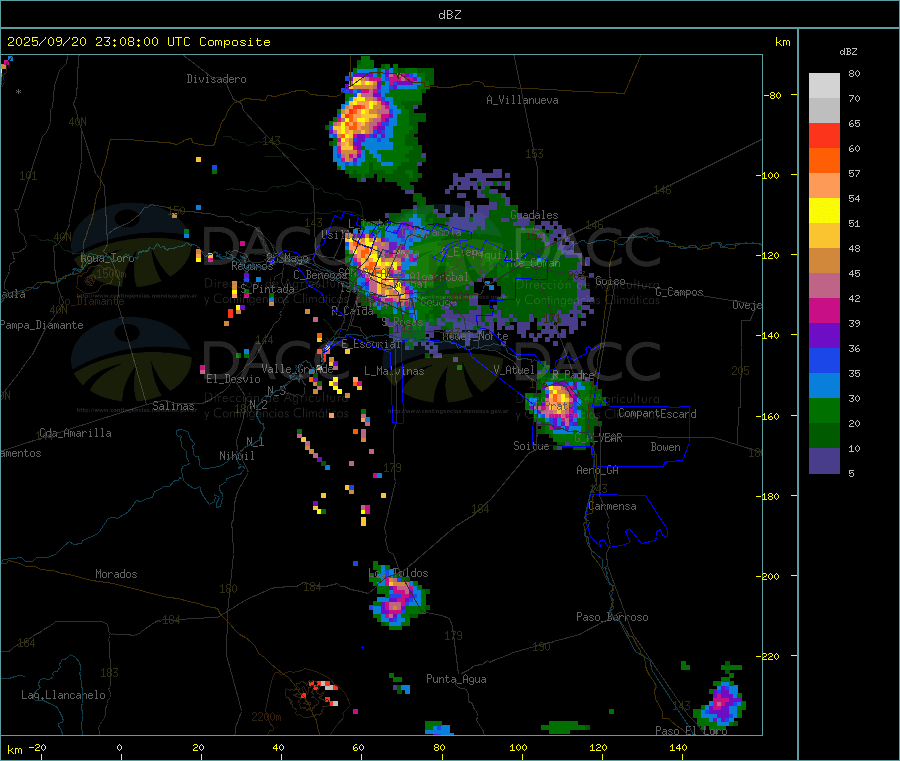Click the -20 km horizontal axis tick label
The image size is (900, 761).
click(x=37, y=747)
